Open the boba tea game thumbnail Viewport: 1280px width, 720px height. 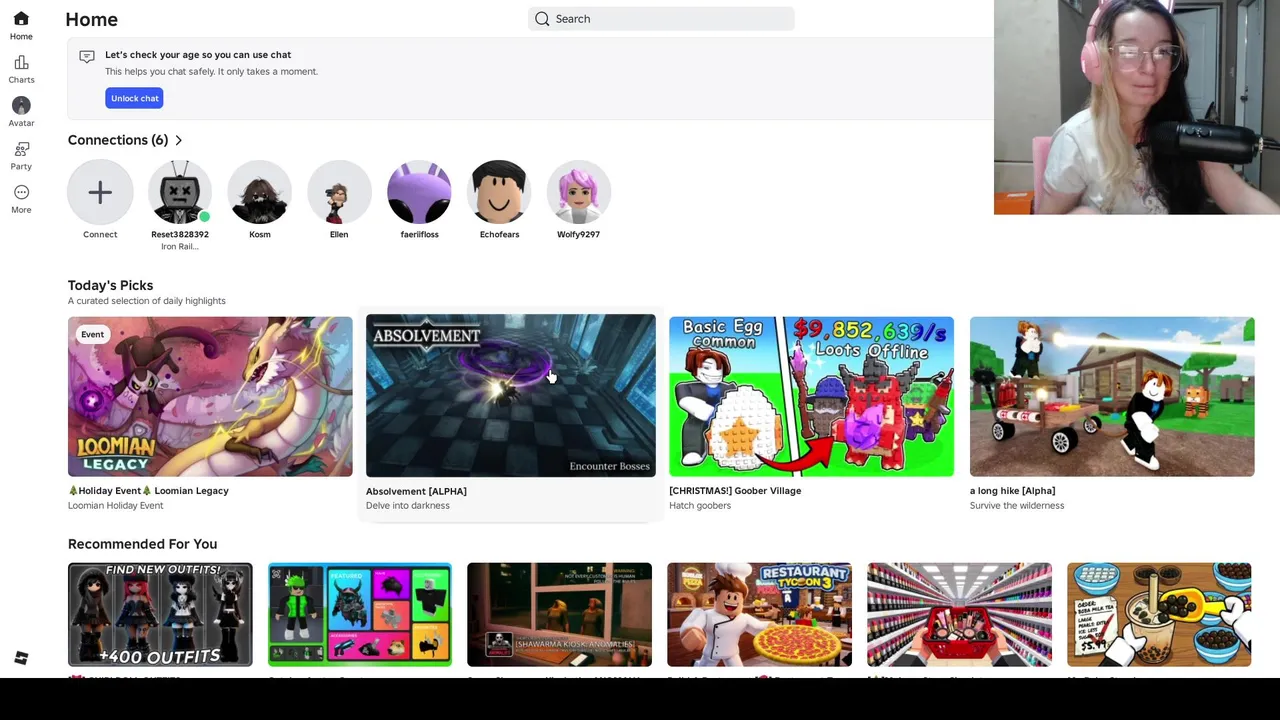pyautogui.click(x=1159, y=615)
